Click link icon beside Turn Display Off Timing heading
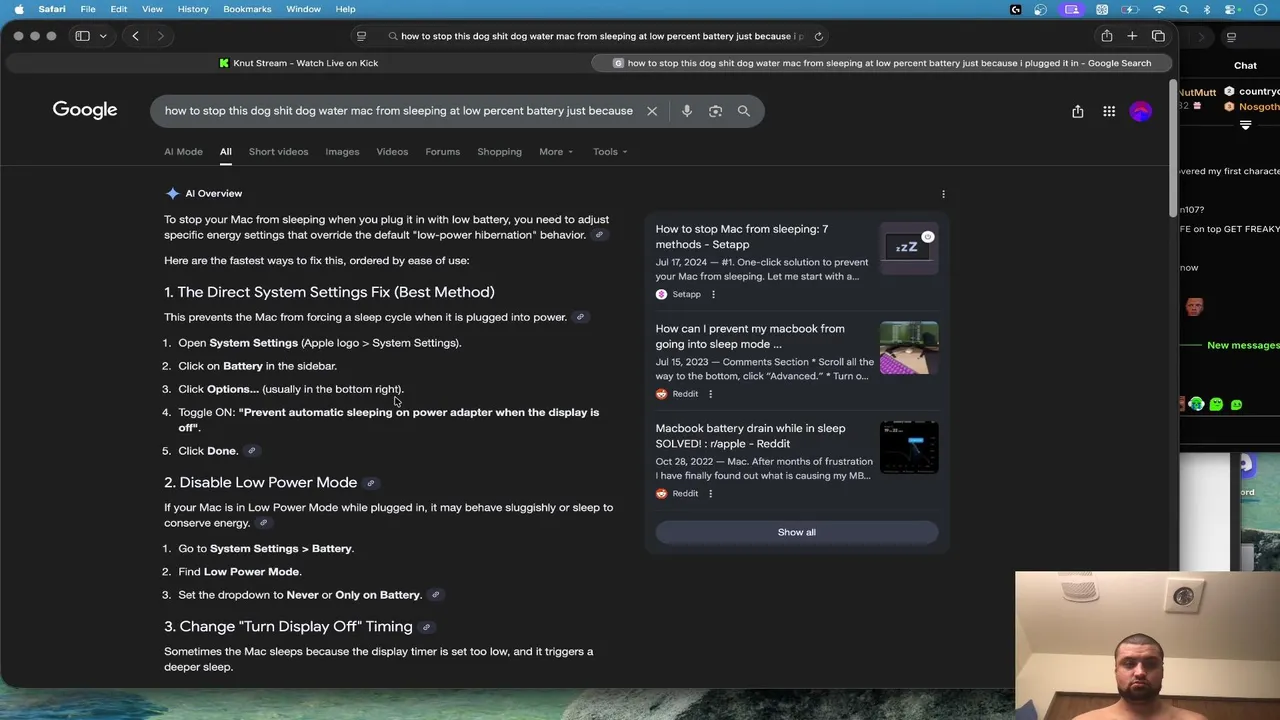Screen dimensions: 1280x720 coord(426,627)
